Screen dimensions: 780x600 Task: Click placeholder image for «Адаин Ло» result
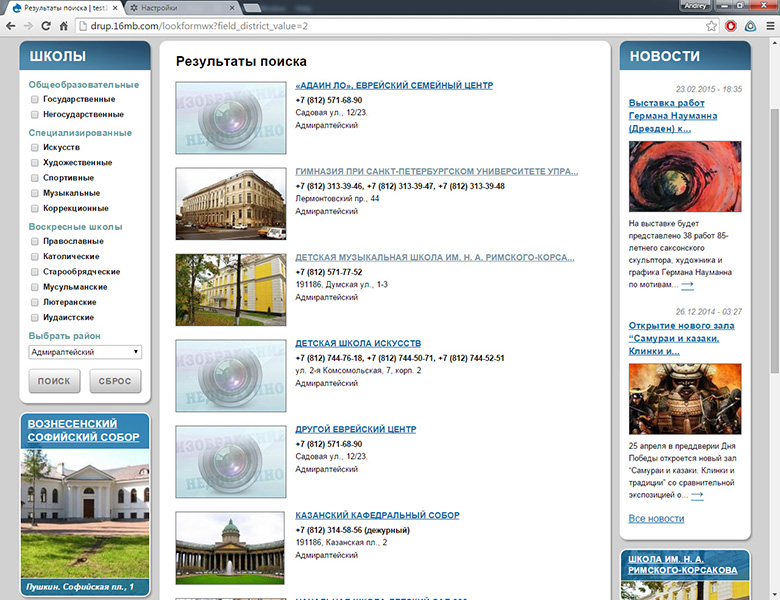coord(231,118)
